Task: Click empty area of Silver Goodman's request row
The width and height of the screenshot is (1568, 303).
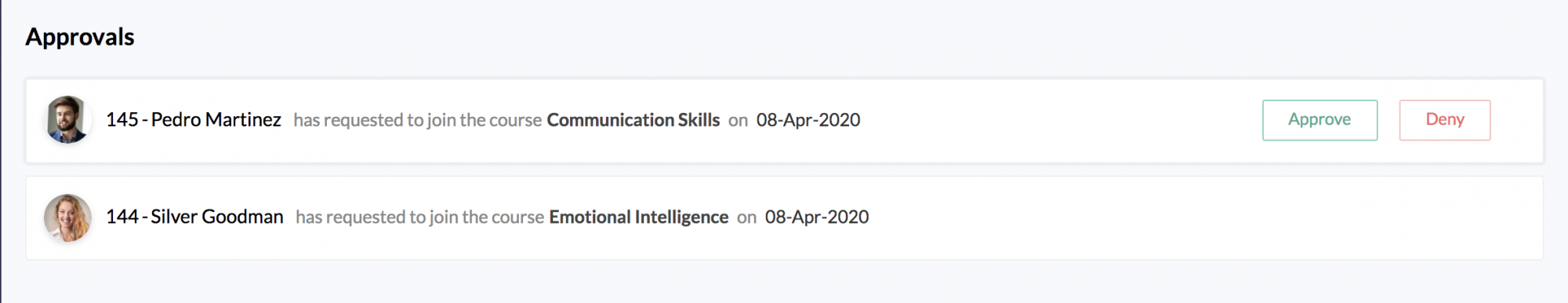Action: coord(1176,217)
